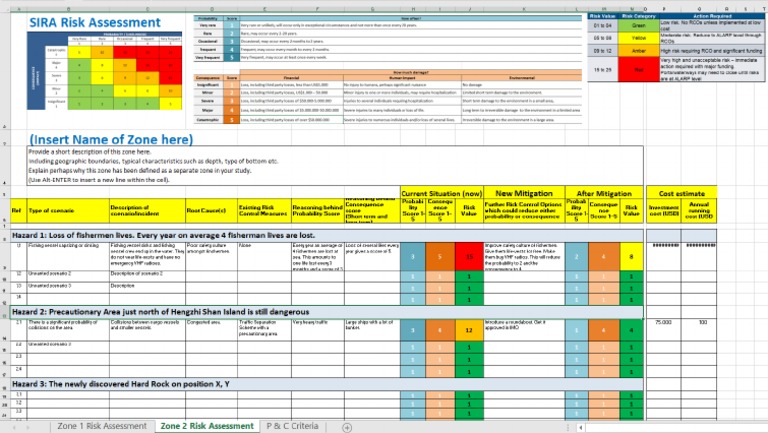
Task: Select the 'Very heavy traffic' reasoning cell
Action: tap(317, 330)
